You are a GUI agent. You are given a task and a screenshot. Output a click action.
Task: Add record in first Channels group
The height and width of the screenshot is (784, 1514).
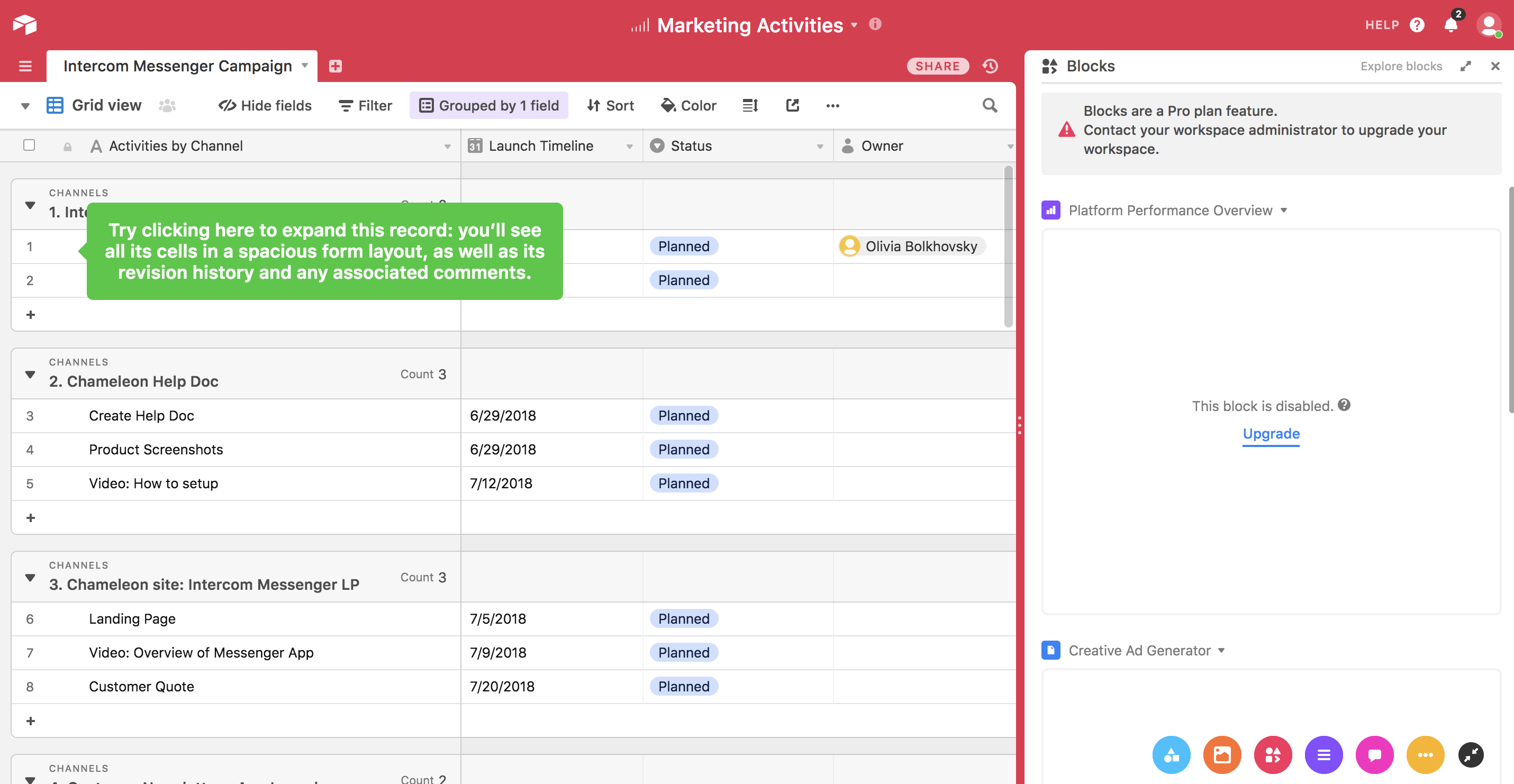[31, 315]
